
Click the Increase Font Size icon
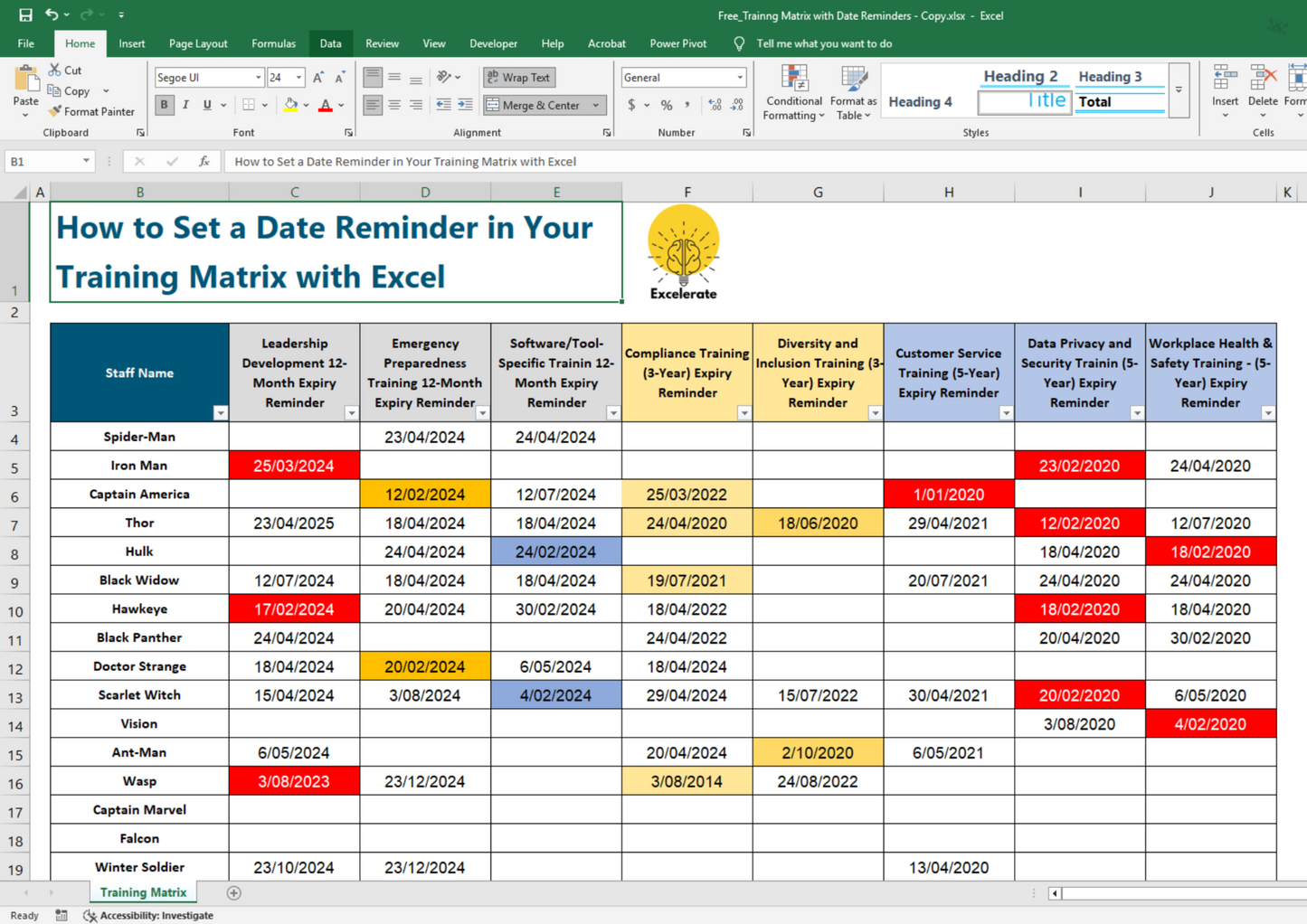pos(318,78)
